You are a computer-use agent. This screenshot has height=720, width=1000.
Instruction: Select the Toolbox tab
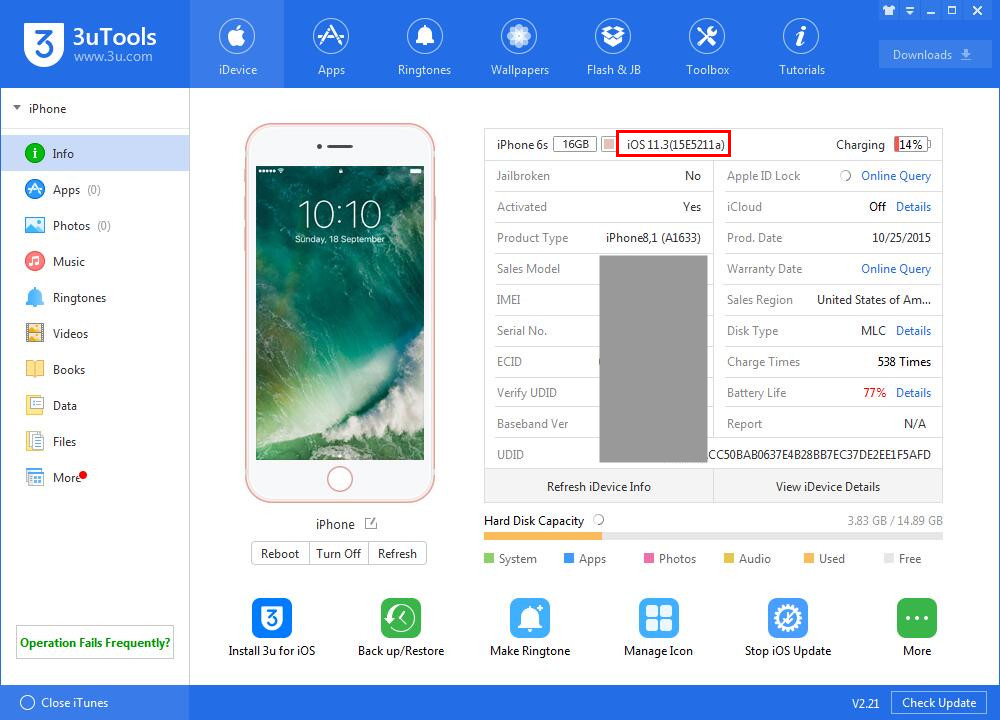point(707,45)
